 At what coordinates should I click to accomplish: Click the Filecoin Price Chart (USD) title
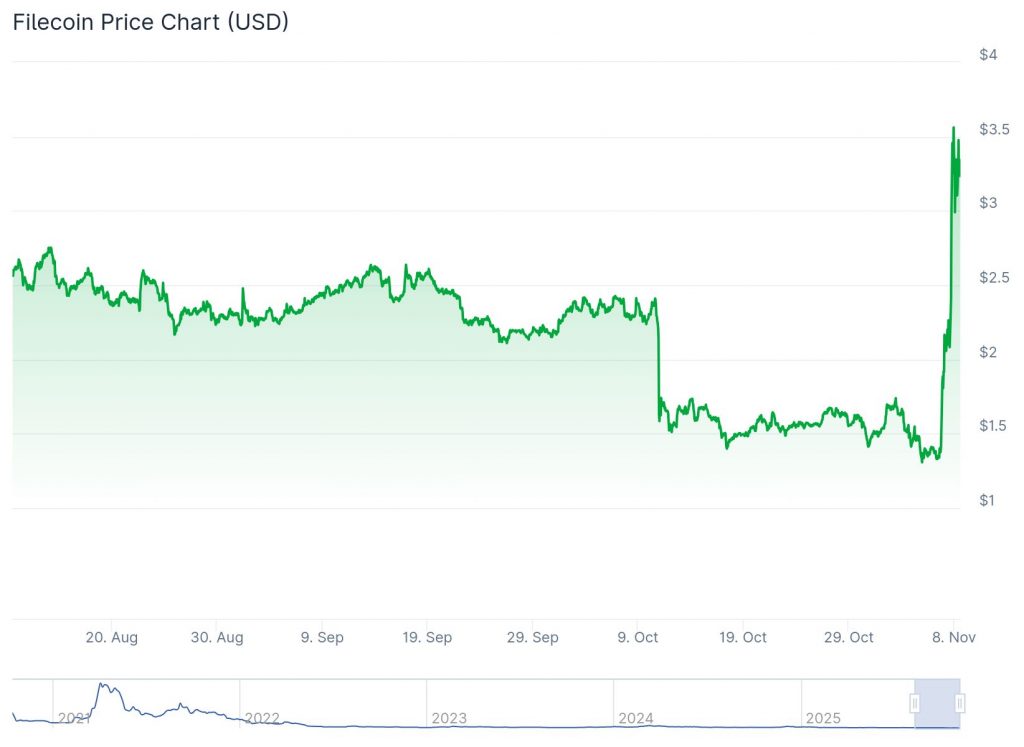coord(150,22)
